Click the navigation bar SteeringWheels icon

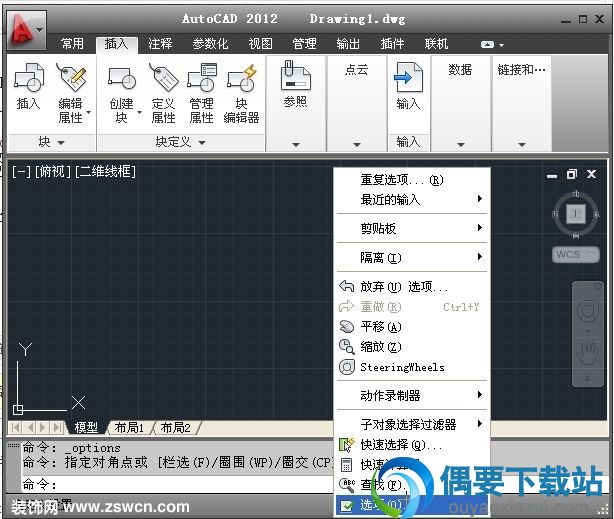(588, 311)
